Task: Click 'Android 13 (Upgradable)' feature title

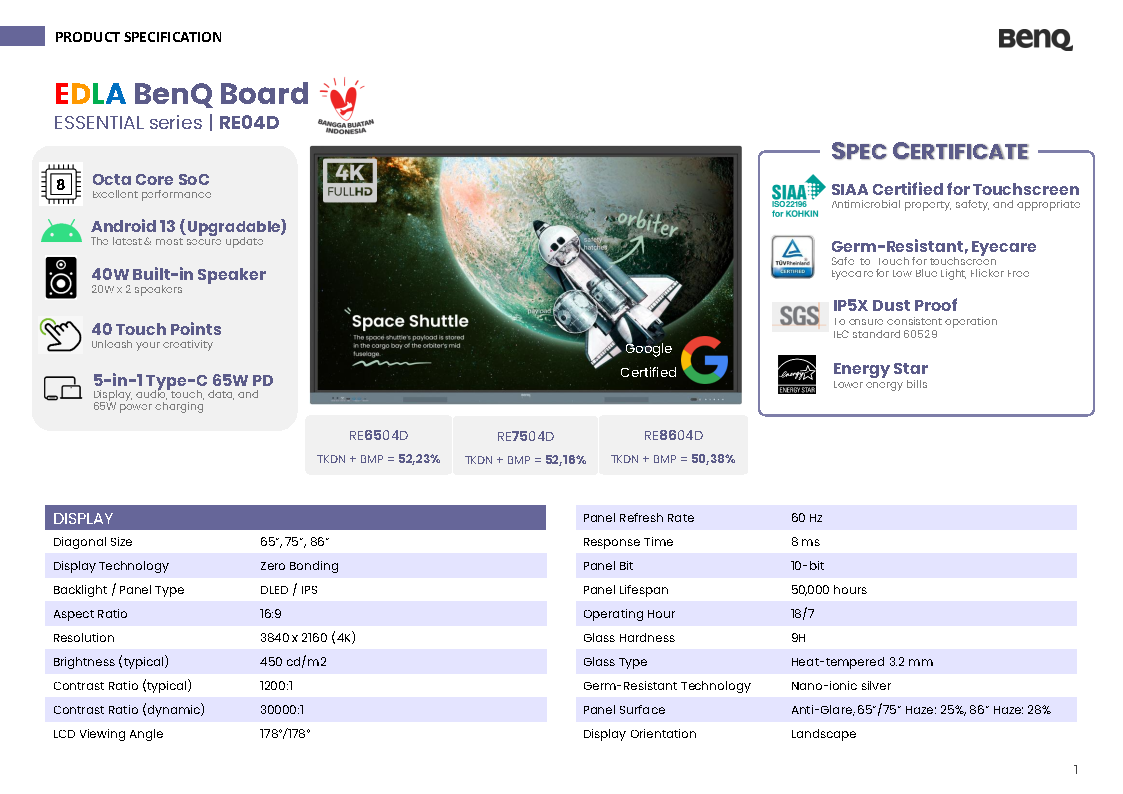Action: pos(189,226)
